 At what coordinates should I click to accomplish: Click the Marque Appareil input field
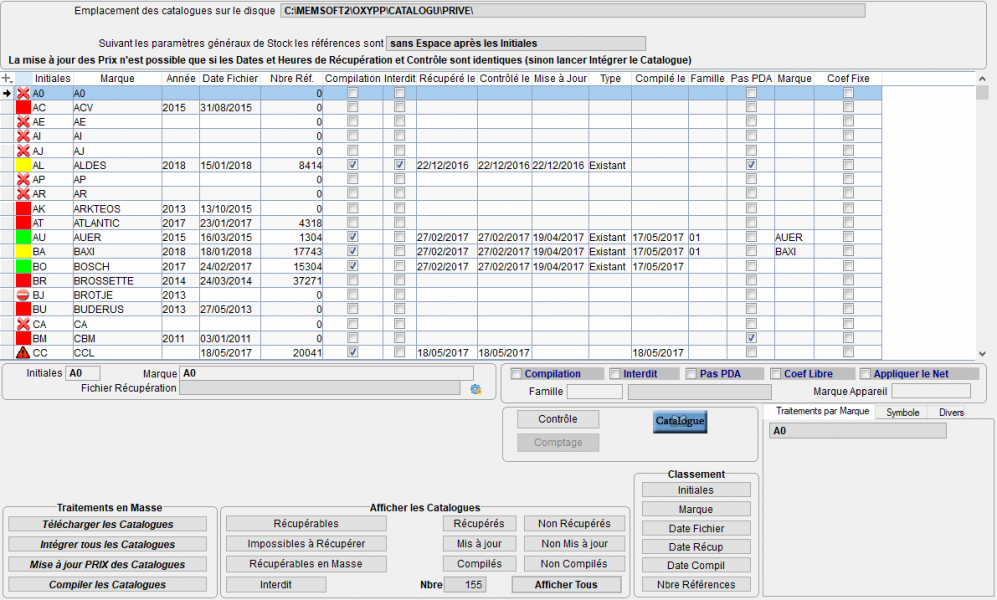coord(931,391)
